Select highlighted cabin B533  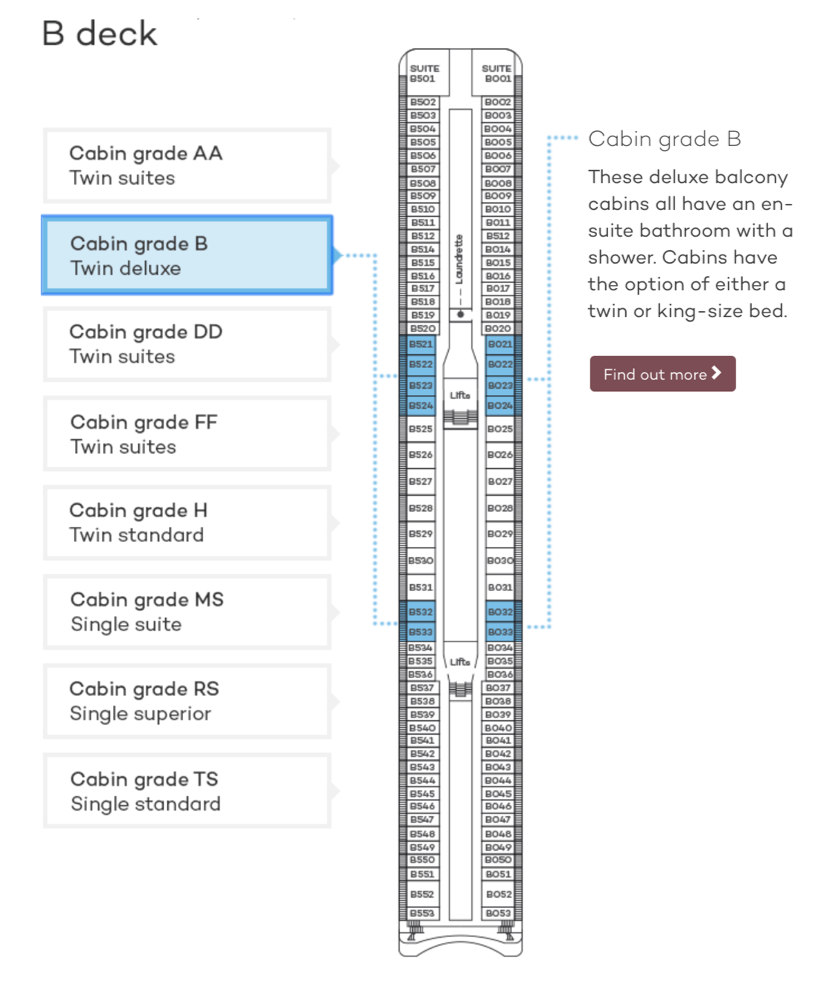[x=420, y=631]
